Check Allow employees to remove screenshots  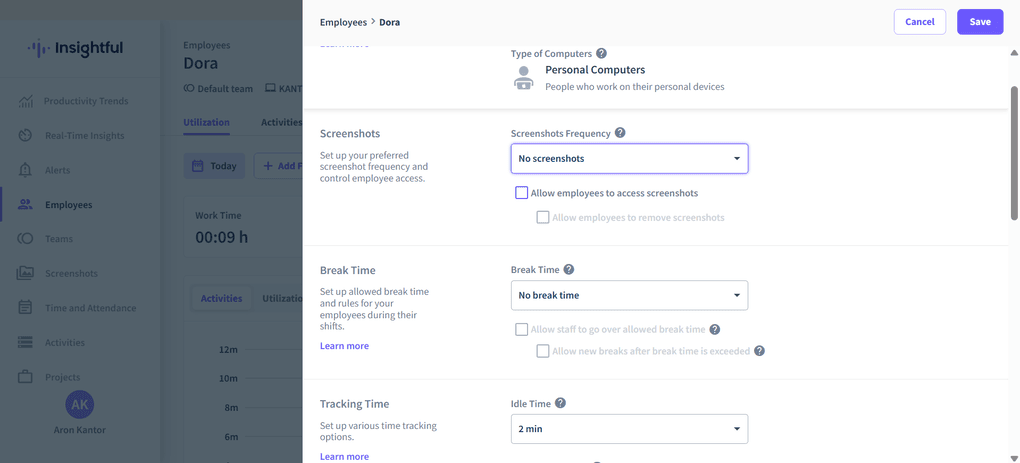(543, 217)
